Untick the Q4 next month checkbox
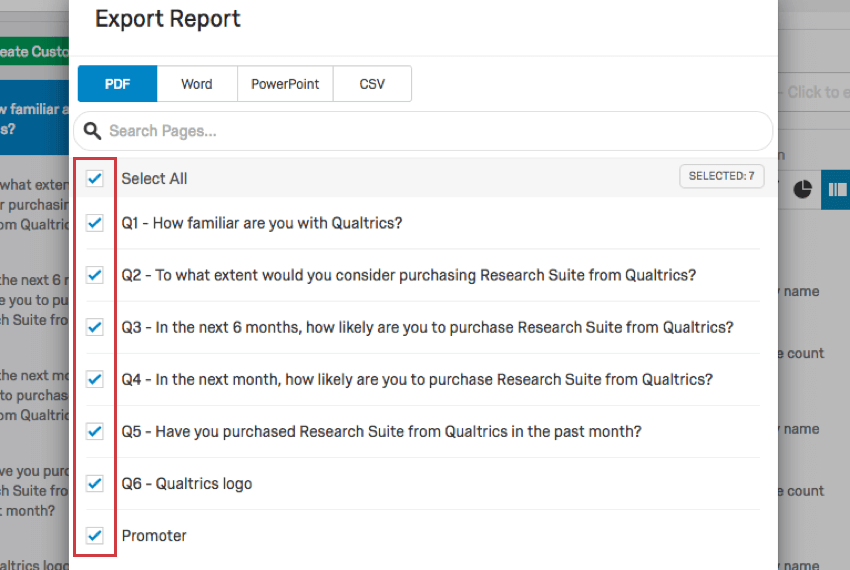850x570 pixels. point(95,379)
